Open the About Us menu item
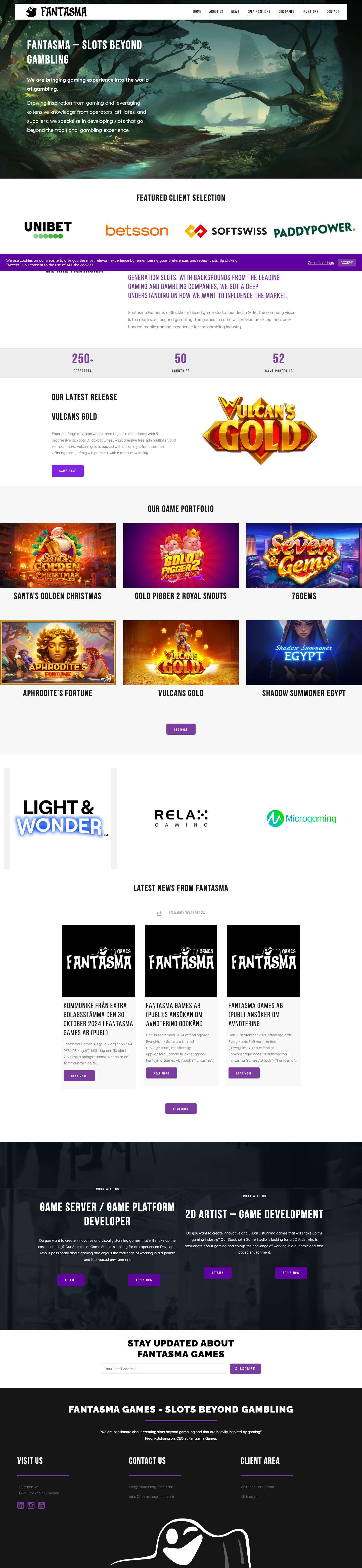The height and width of the screenshot is (1568, 362). (x=216, y=12)
